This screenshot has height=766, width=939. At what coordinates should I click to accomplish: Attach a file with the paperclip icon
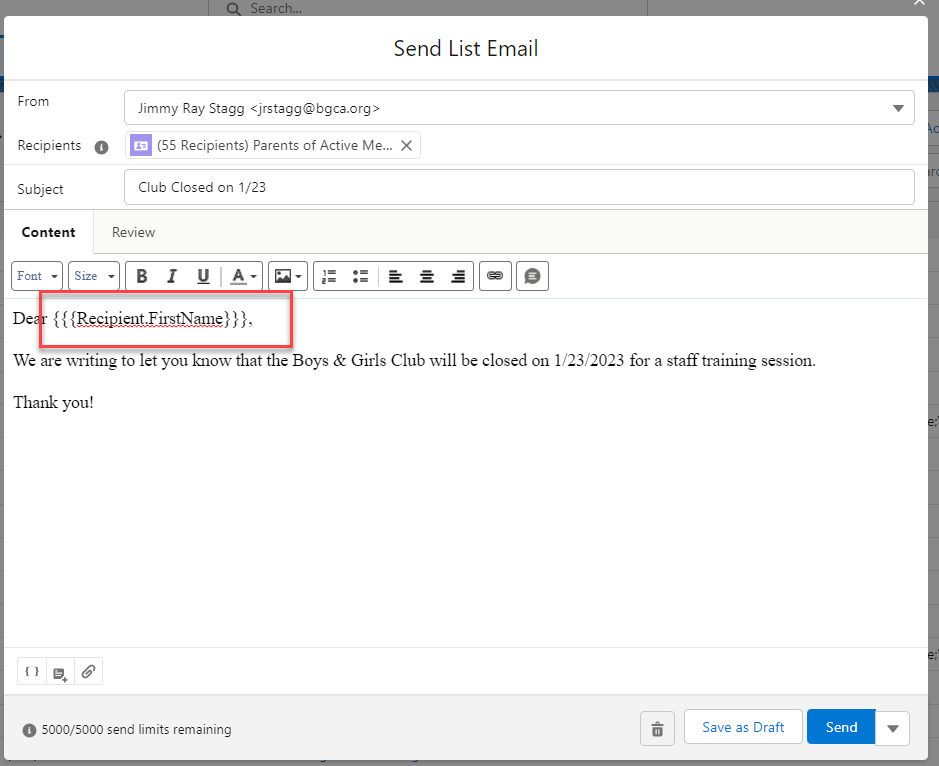(88, 671)
